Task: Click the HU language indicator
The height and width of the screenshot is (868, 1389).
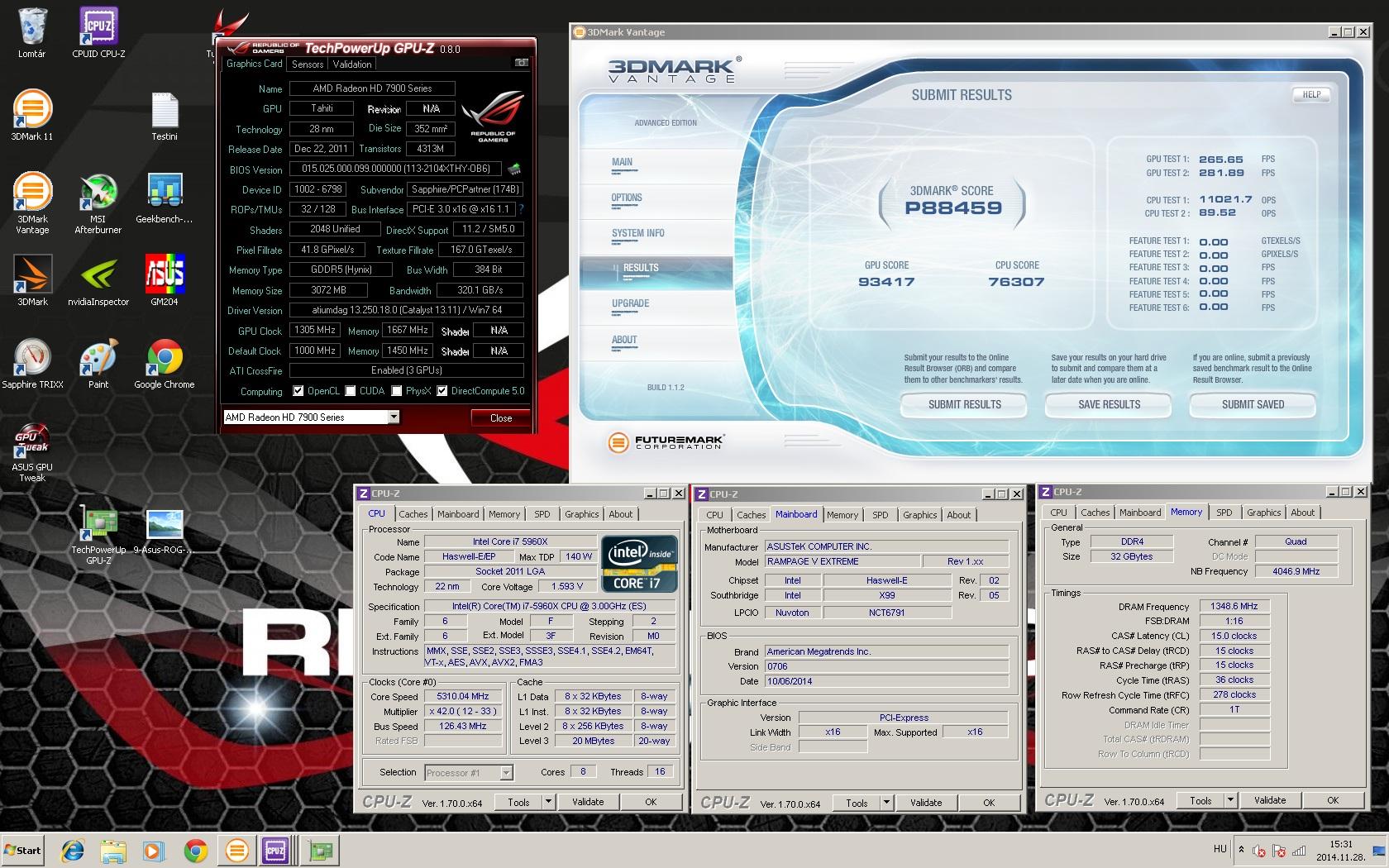Action: 1220,849
